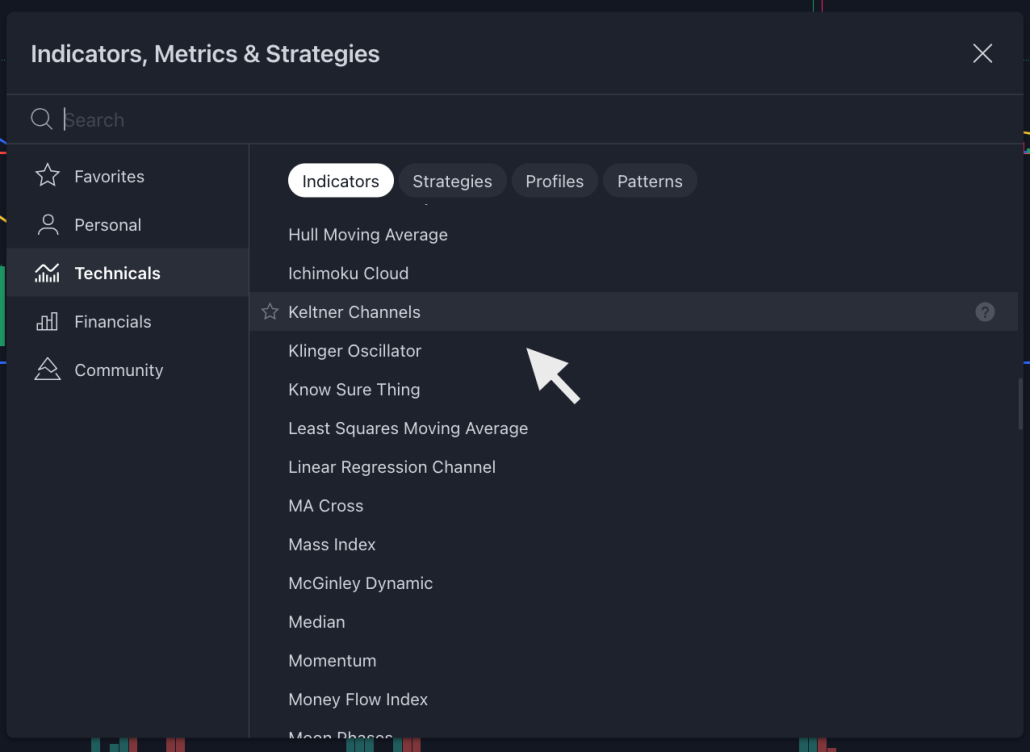Image resolution: width=1030 pixels, height=752 pixels.
Task: Click the Personal user icon
Action: (x=47, y=225)
